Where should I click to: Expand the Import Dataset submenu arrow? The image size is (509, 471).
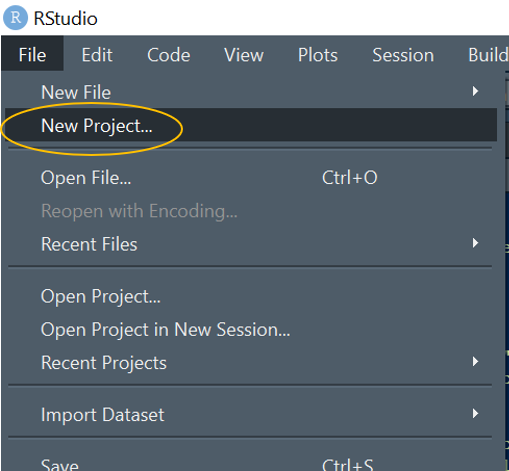[475, 414]
